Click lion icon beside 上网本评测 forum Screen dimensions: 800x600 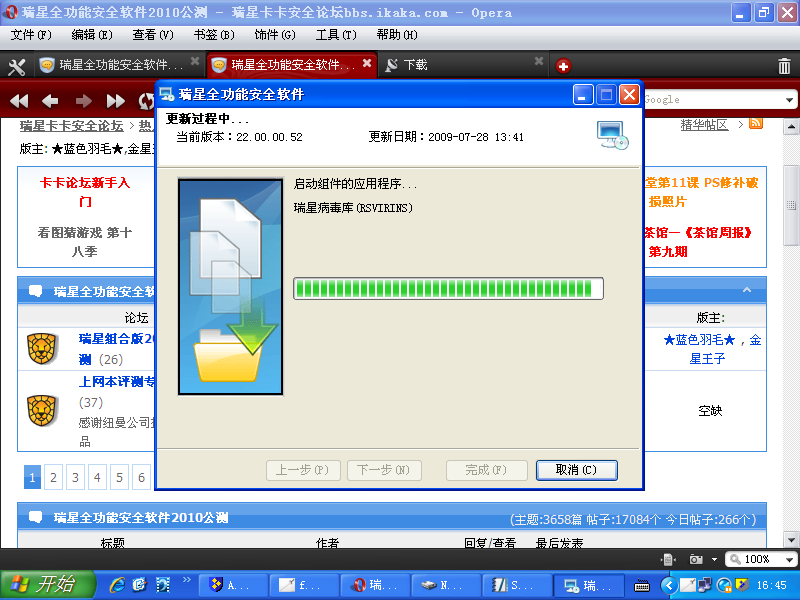point(42,410)
